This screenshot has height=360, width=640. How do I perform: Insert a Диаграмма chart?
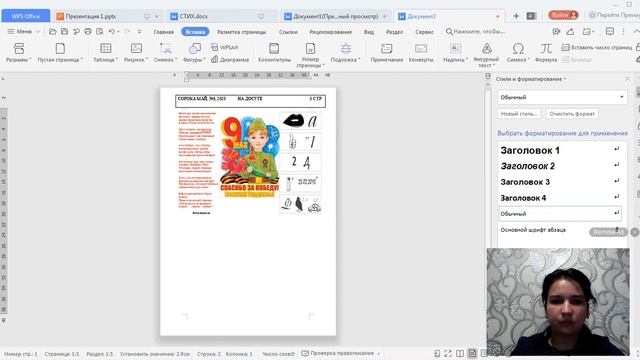coord(230,60)
